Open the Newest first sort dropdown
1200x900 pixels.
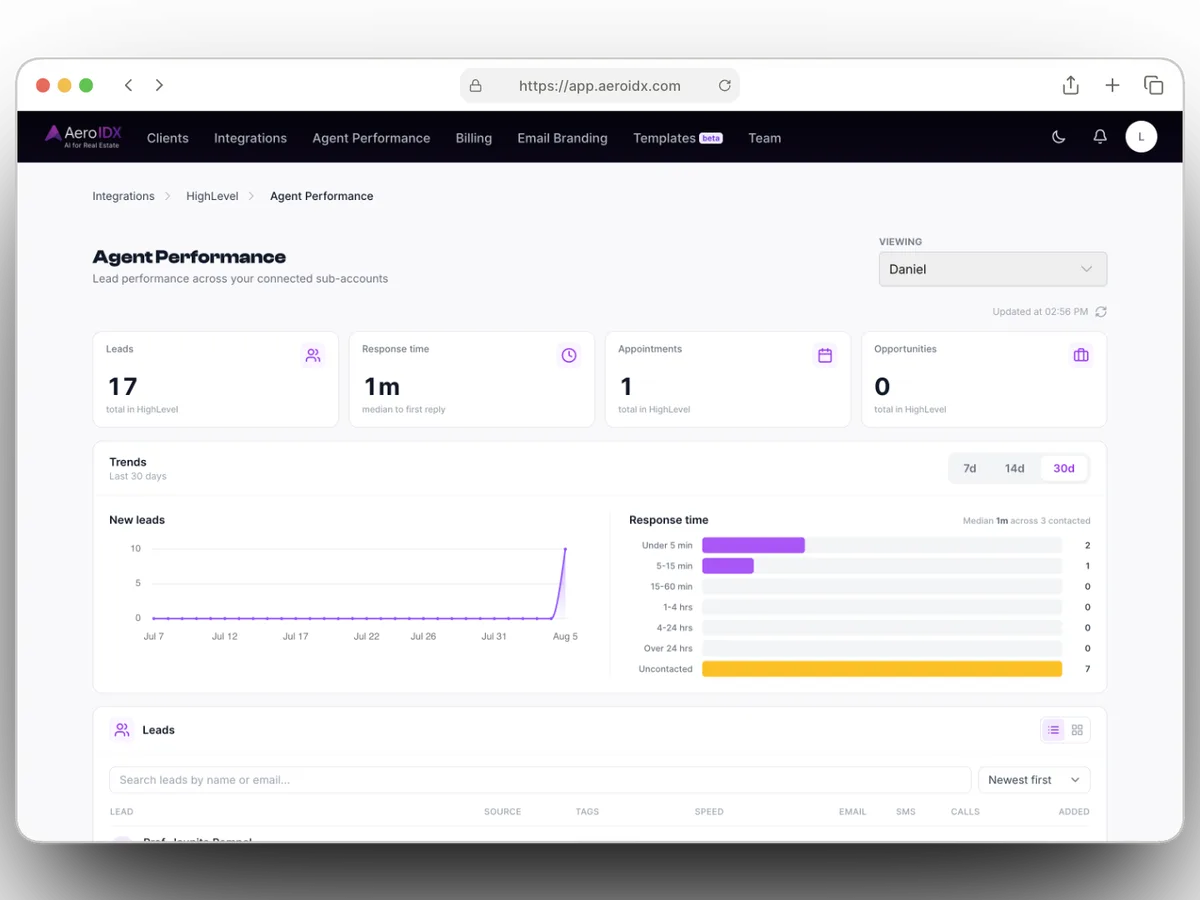click(1034, 780)
